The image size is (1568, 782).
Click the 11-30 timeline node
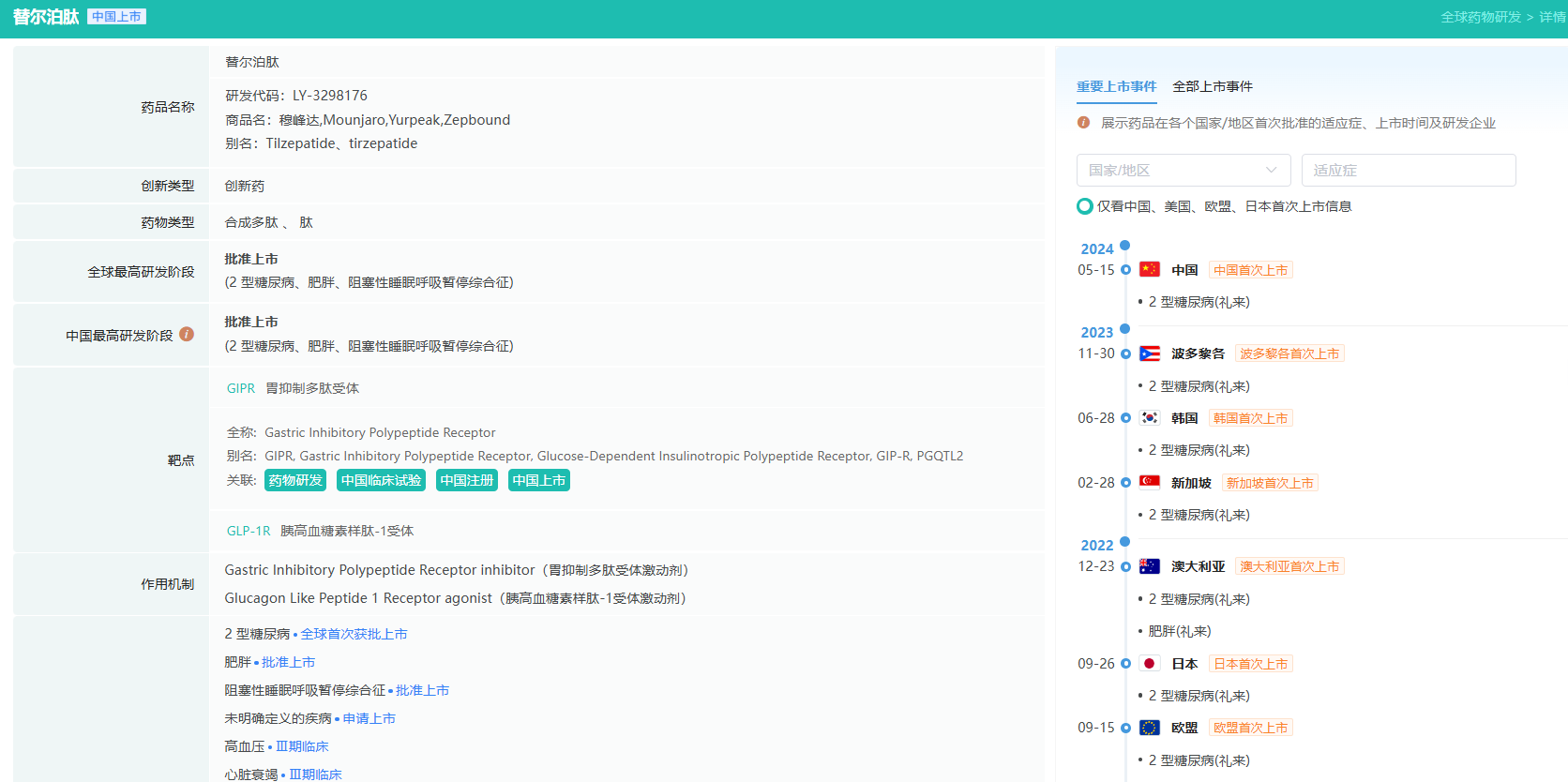click(x=1125, y=353)
